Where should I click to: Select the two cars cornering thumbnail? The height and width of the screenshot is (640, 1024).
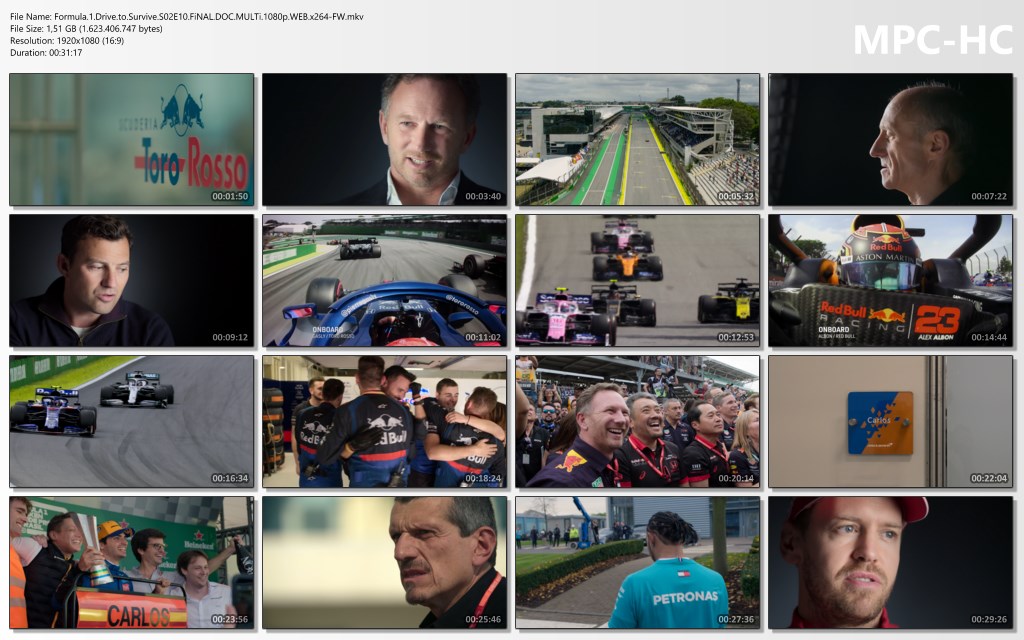tap(132, 421)
